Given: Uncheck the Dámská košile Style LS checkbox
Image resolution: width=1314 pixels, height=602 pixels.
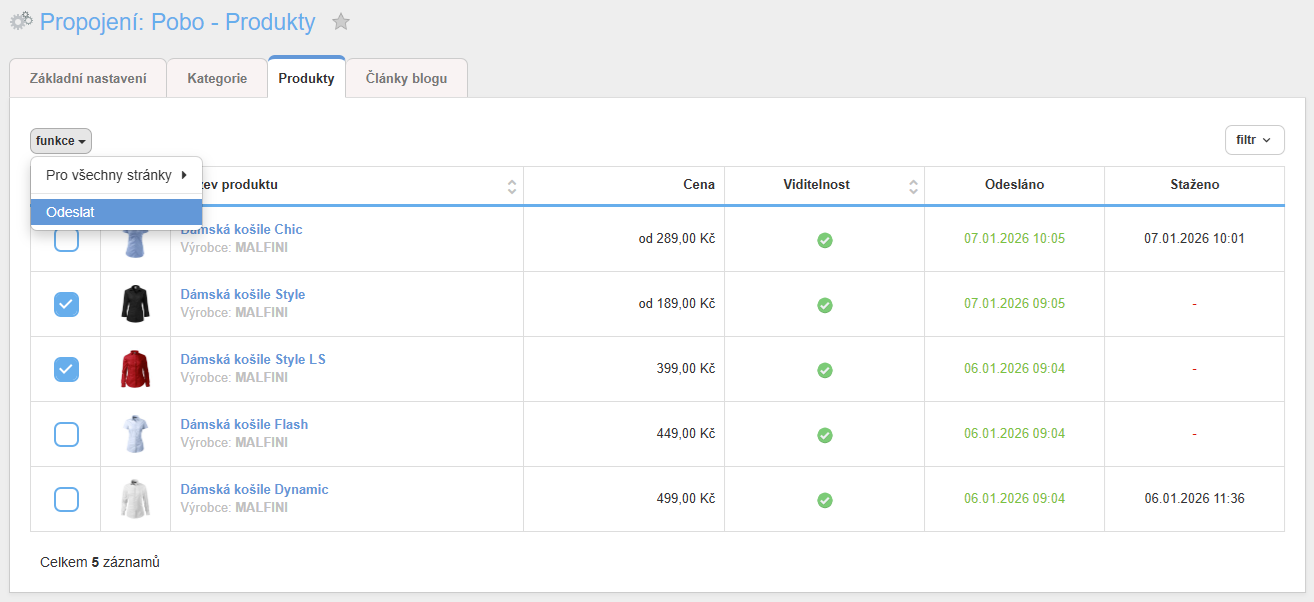Looking at the screenshot, I should click(66, 369).
